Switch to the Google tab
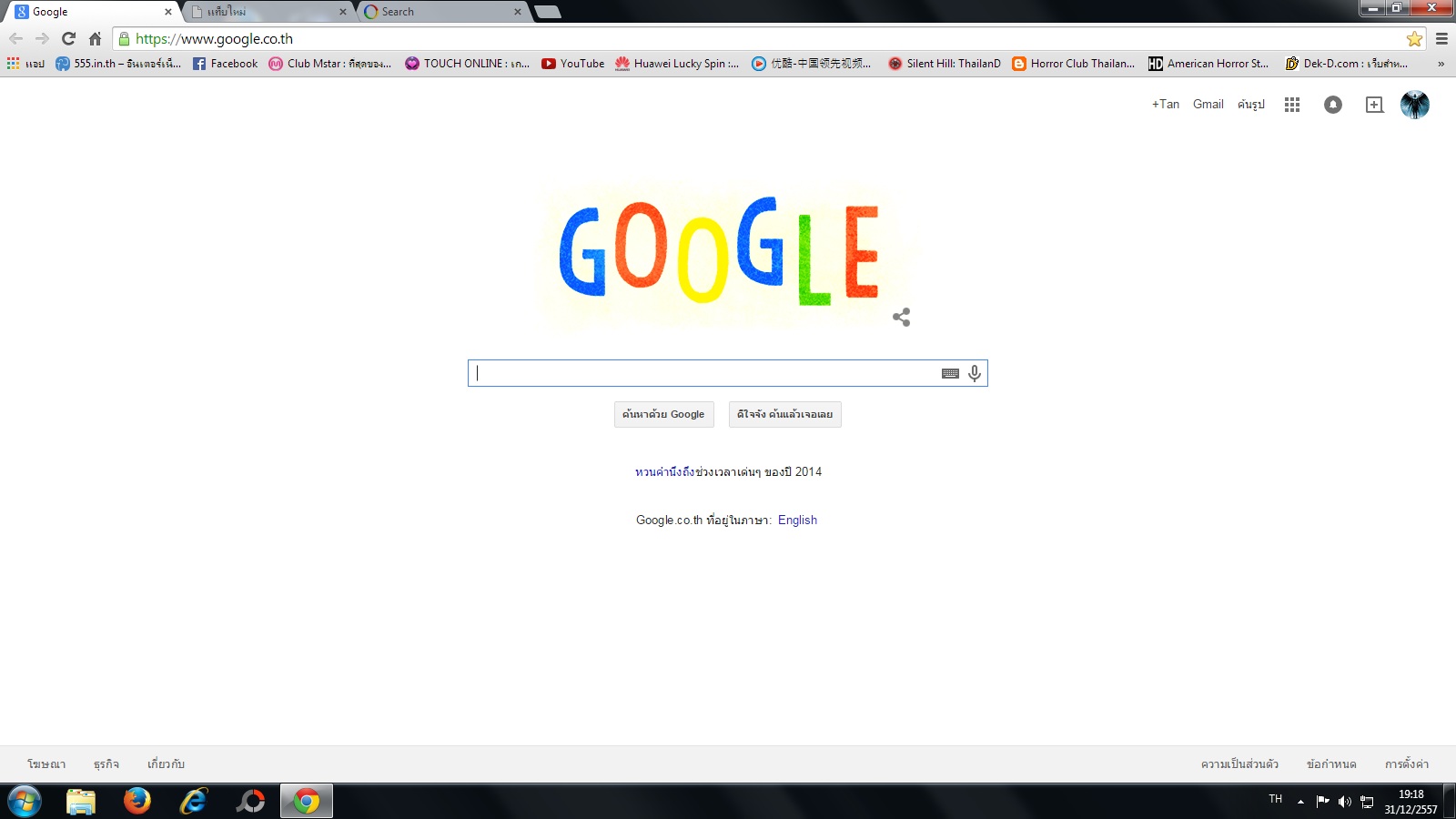 (x=91, y=12)
